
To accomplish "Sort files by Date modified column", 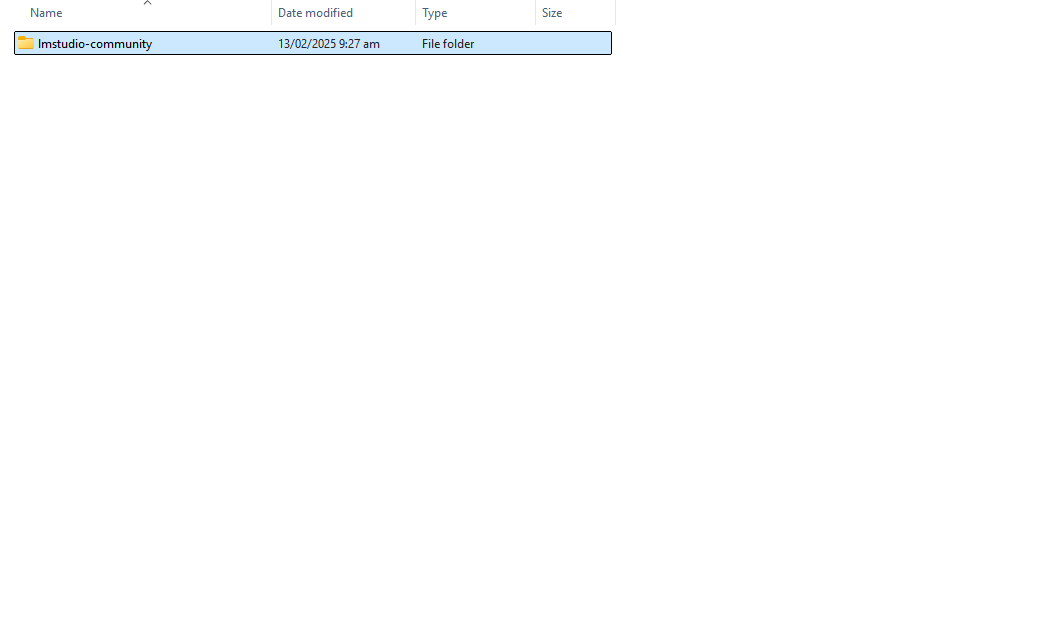I will [x=315, y=13].
